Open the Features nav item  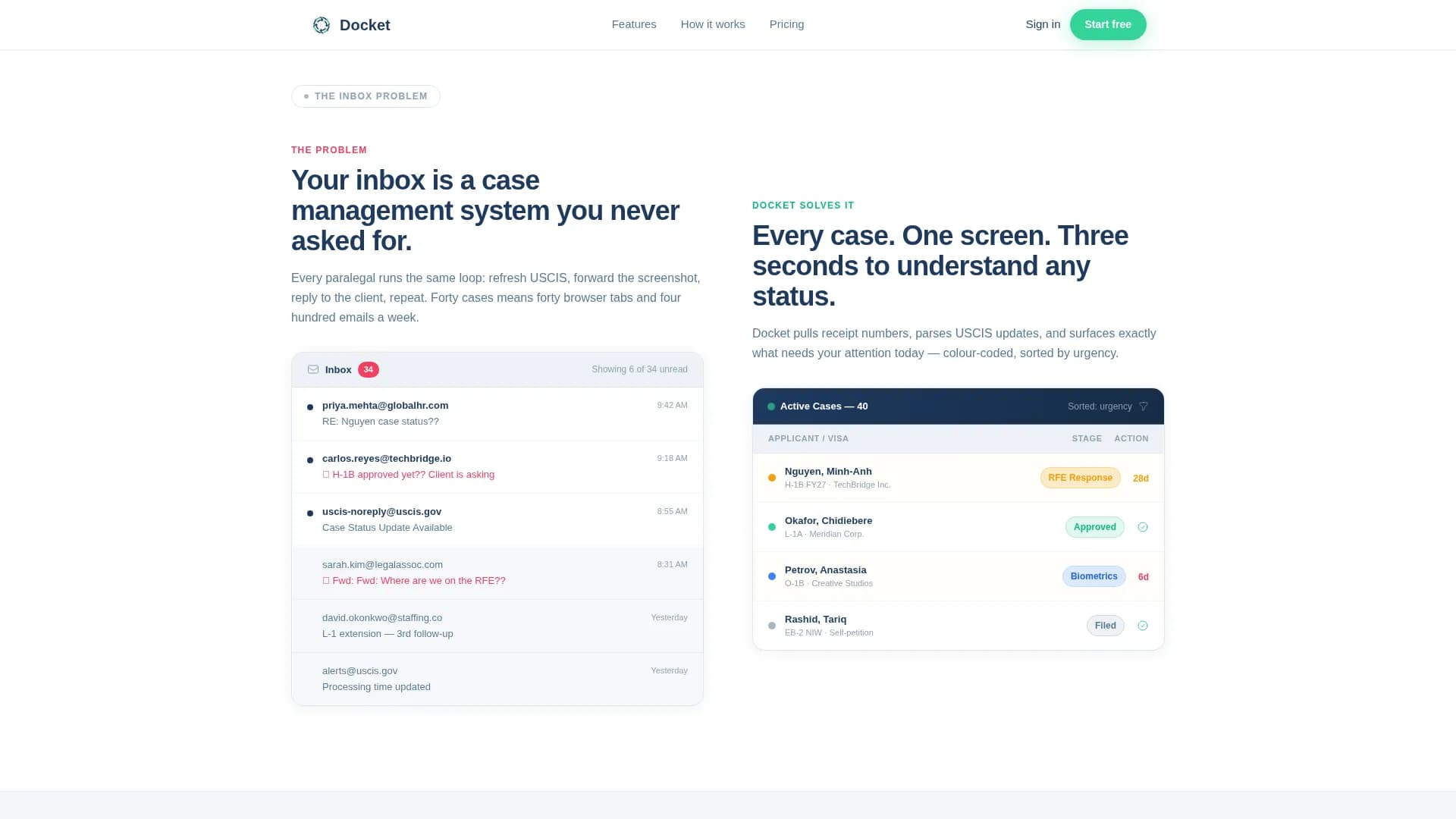click(634, 24)
